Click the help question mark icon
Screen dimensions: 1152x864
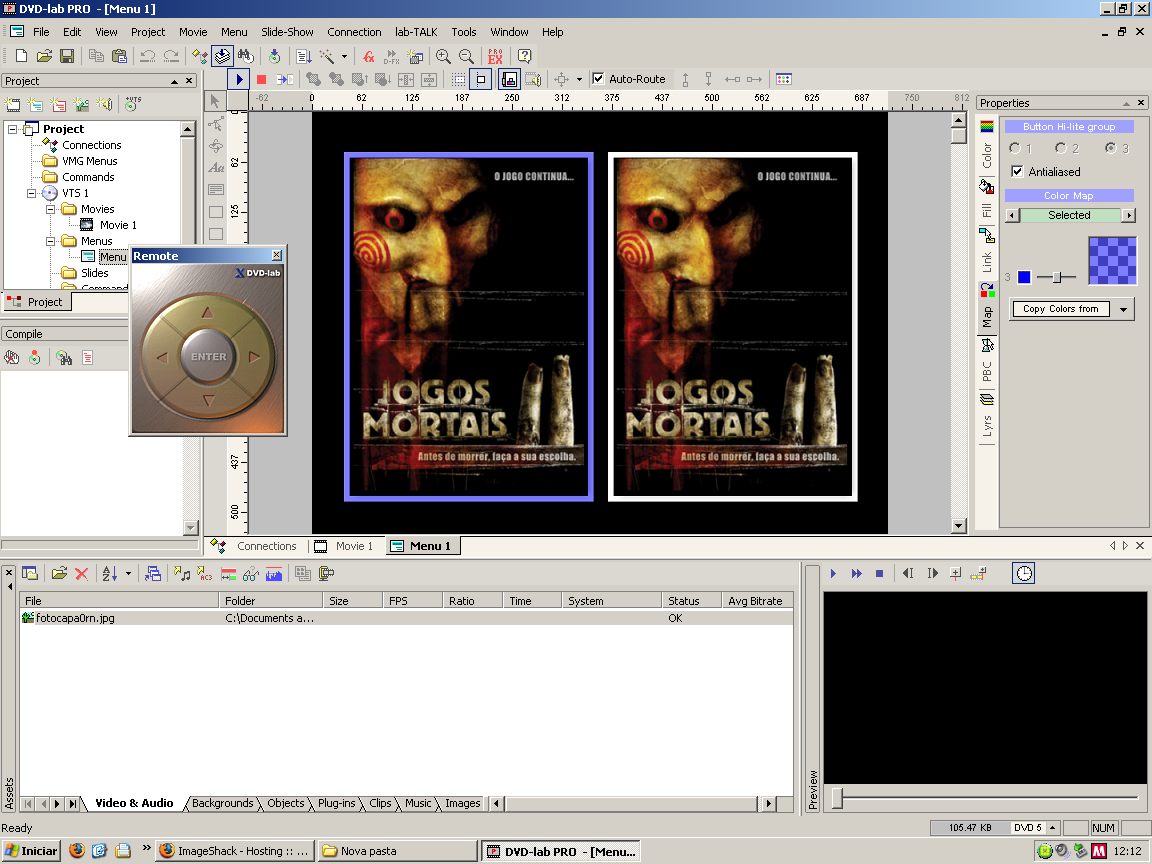click(525, 56)
